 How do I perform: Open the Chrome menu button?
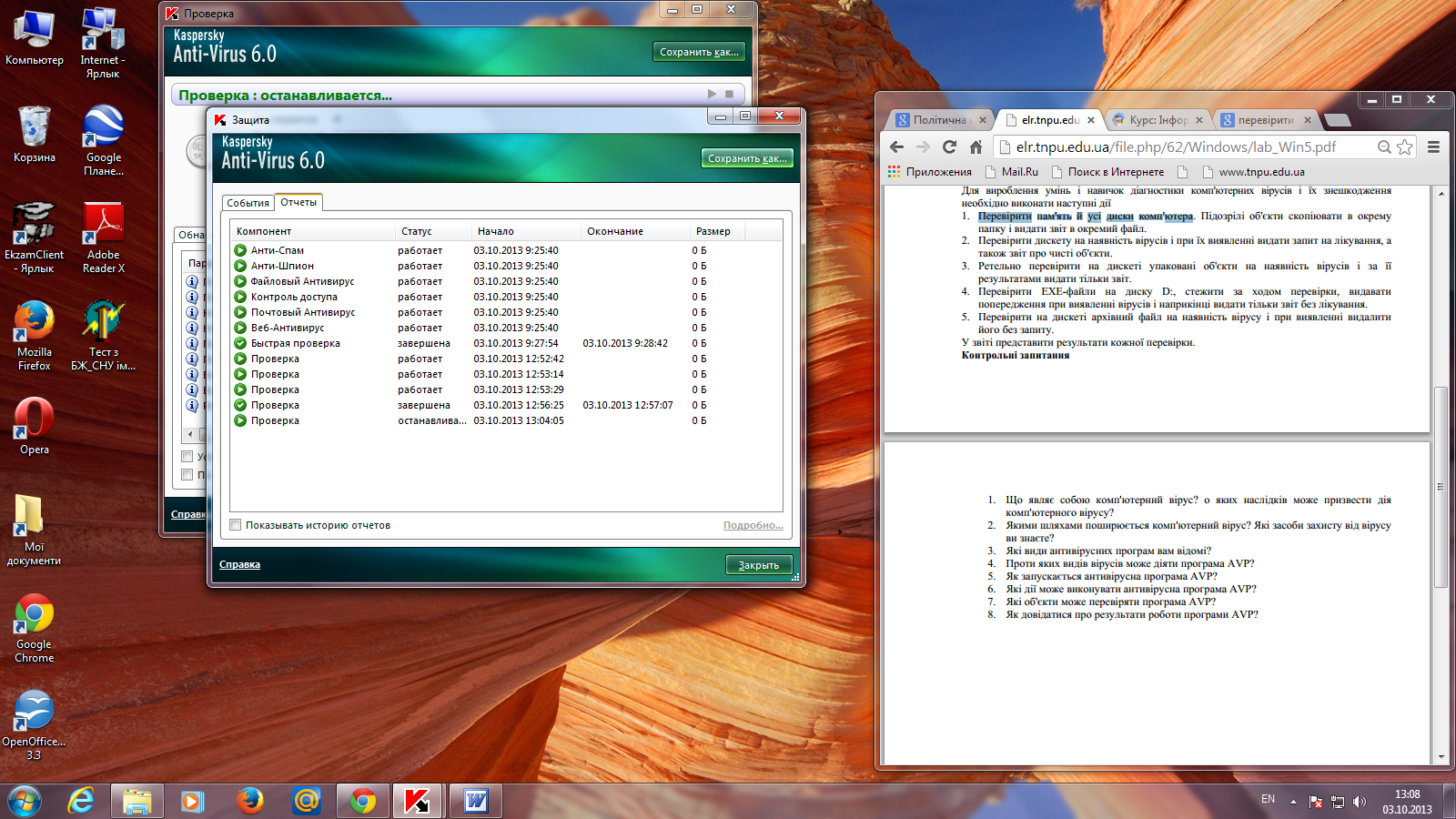(1433, 147)
